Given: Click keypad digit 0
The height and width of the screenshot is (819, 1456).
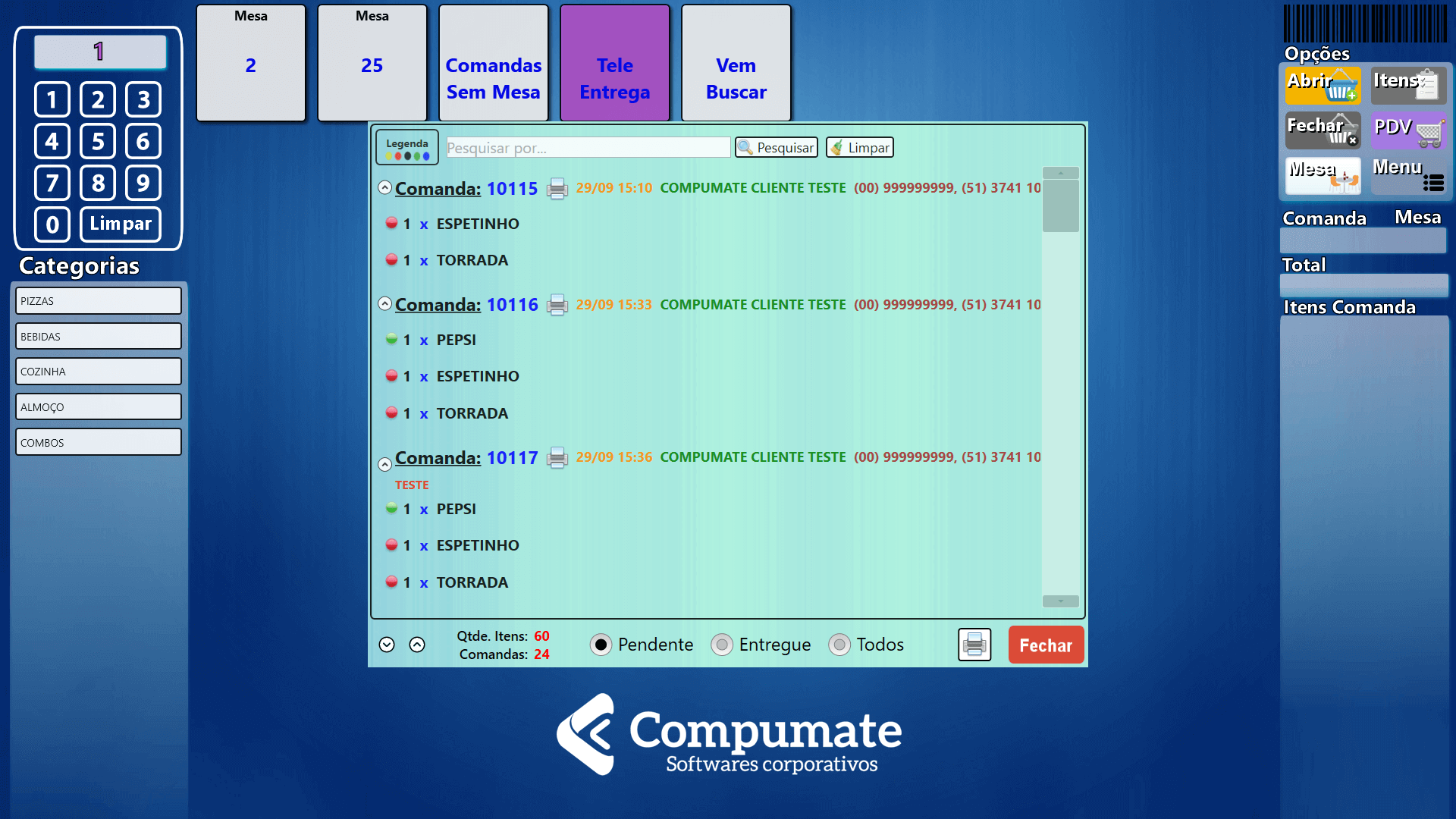Looking at the screenshot, I should pyautogui.click(x=52, y=224).
